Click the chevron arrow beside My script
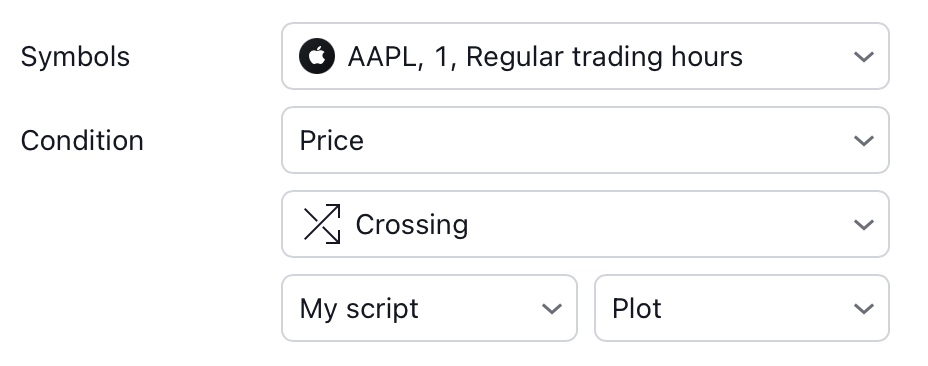The image size is (928, 366). pyautogui.click(x=552, y=309)
